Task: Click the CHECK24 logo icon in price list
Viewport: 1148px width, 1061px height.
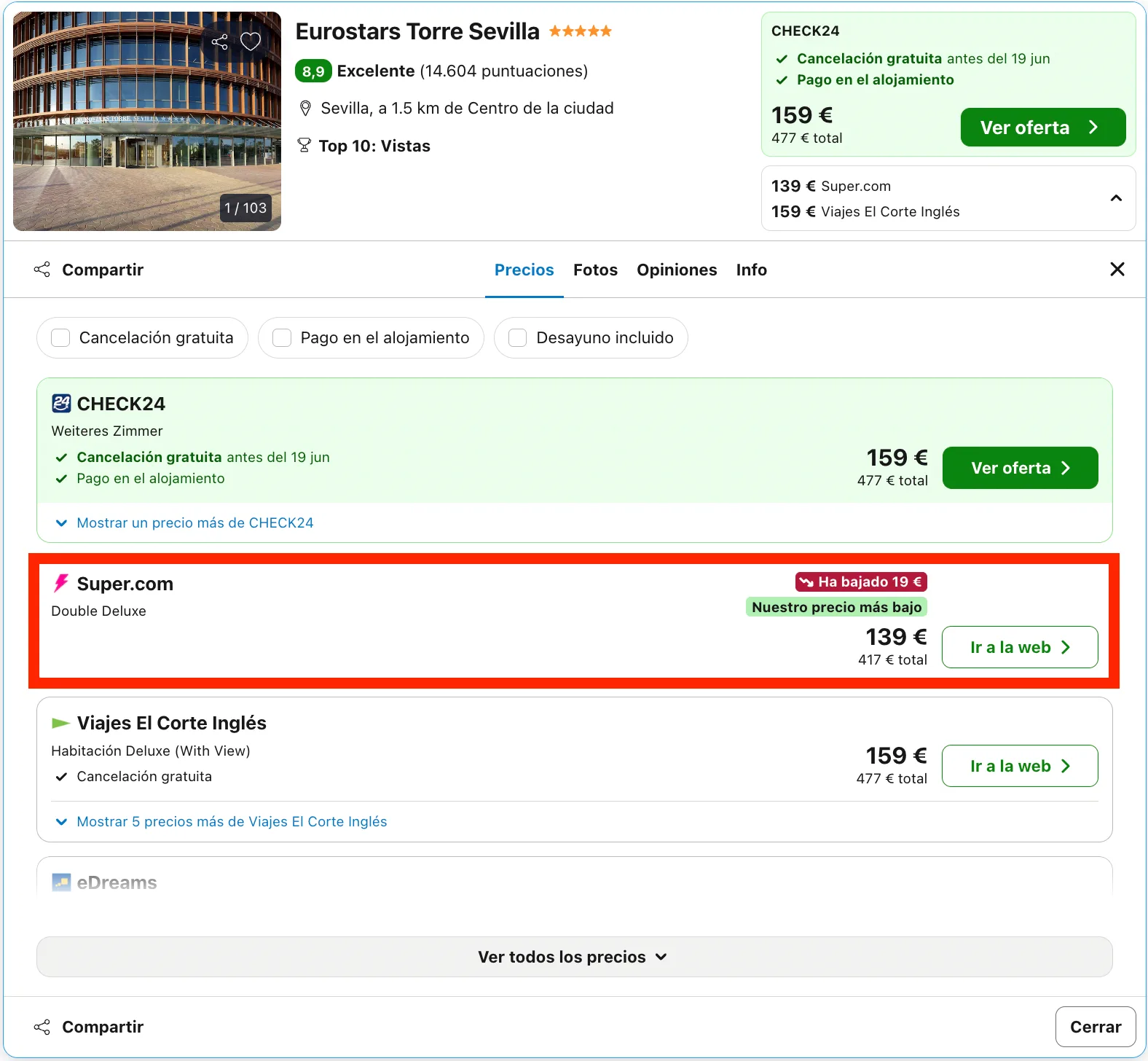Action: [61, 403]
